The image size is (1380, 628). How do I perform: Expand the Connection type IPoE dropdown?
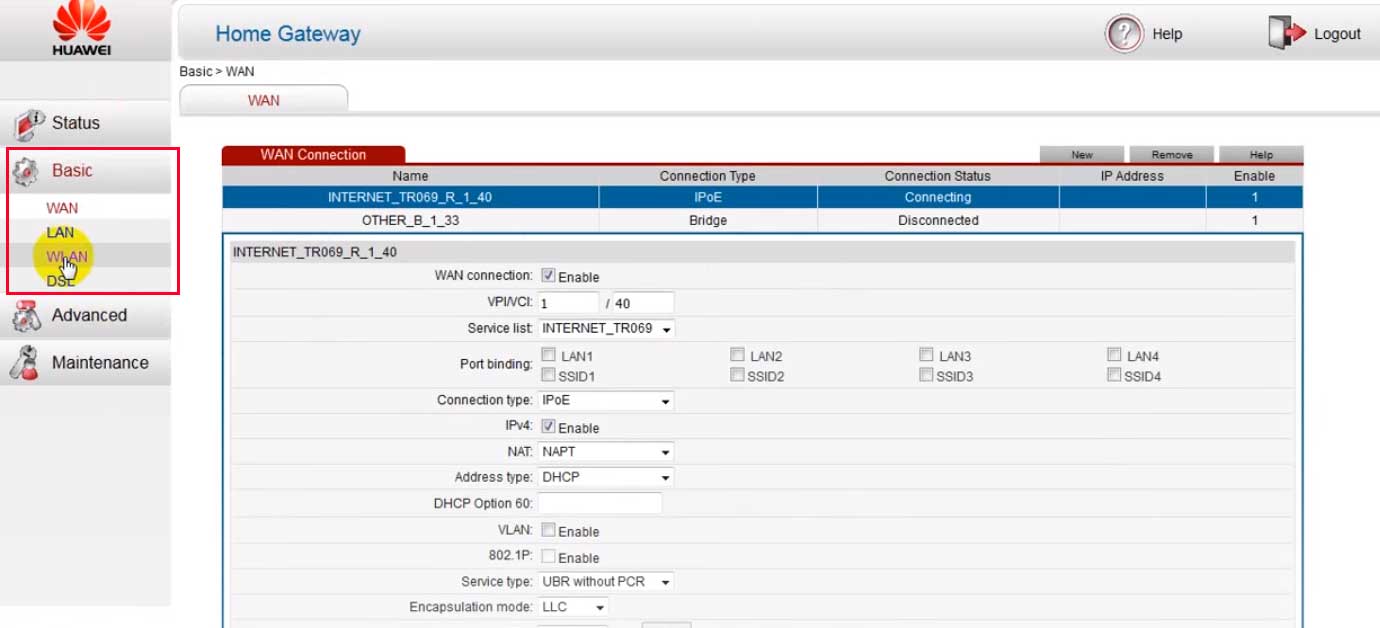pyautogui.click(x=606, y=400)
